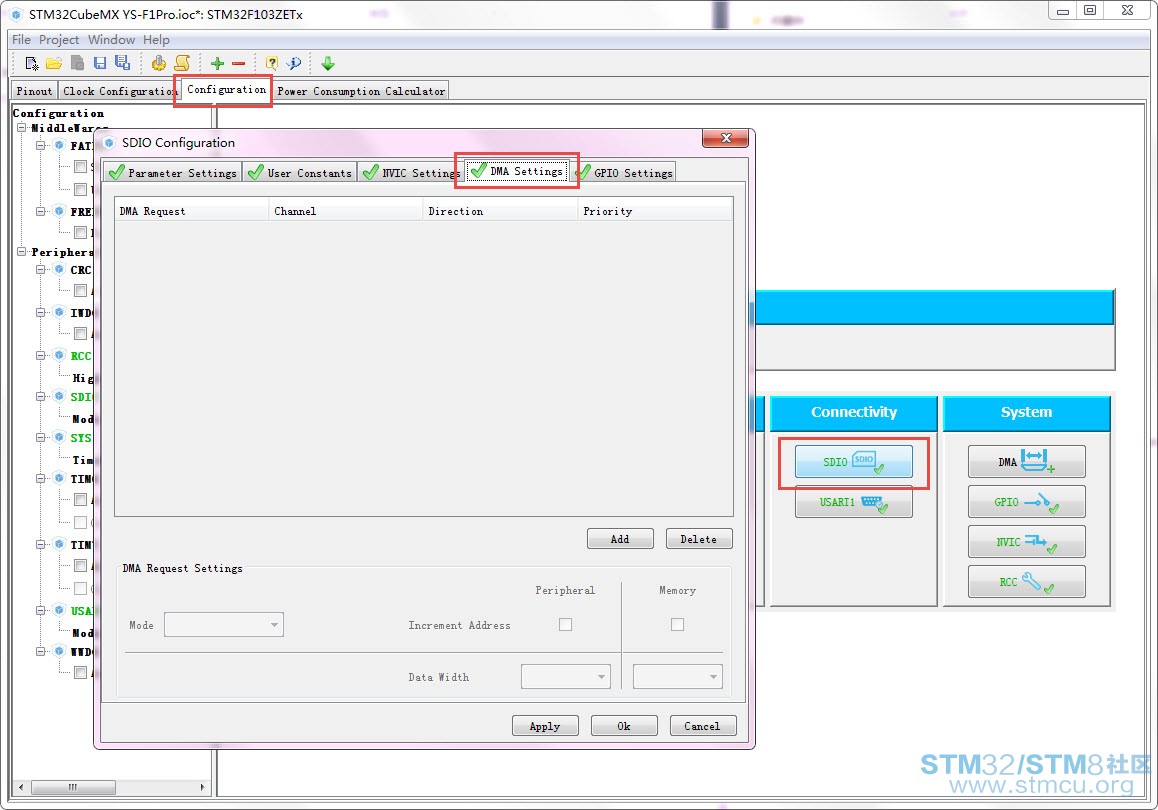Toggle the checkbox under FRE node
This screenshot has width=1158, height=810.
pos(80,233)
